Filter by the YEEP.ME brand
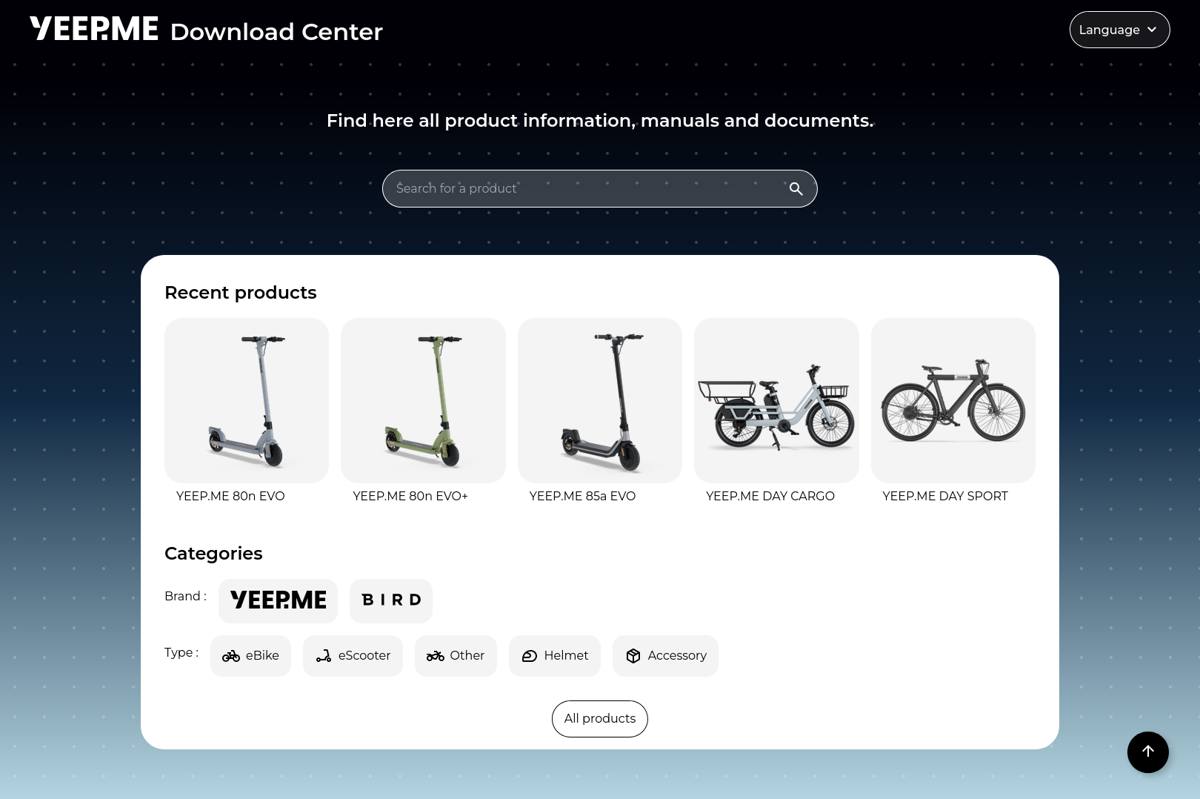 pyautogui.click(x=278, y=600)
